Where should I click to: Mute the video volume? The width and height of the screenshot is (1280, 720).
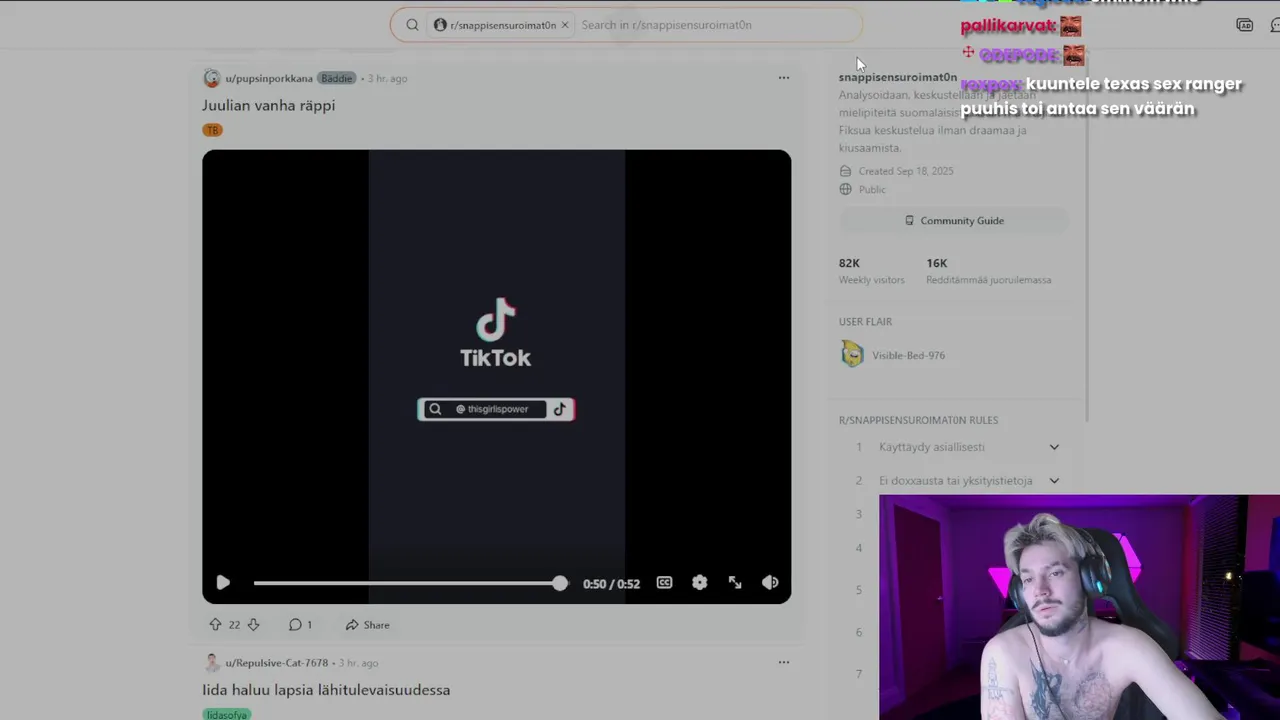(770, 583)
